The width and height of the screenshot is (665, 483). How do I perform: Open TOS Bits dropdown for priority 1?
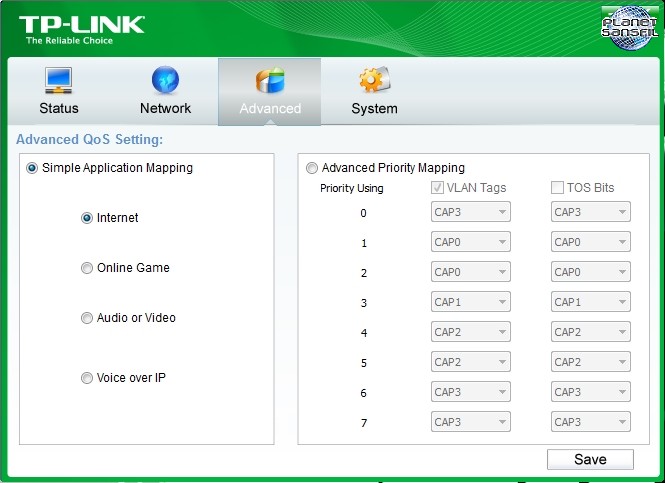(591, 242)
